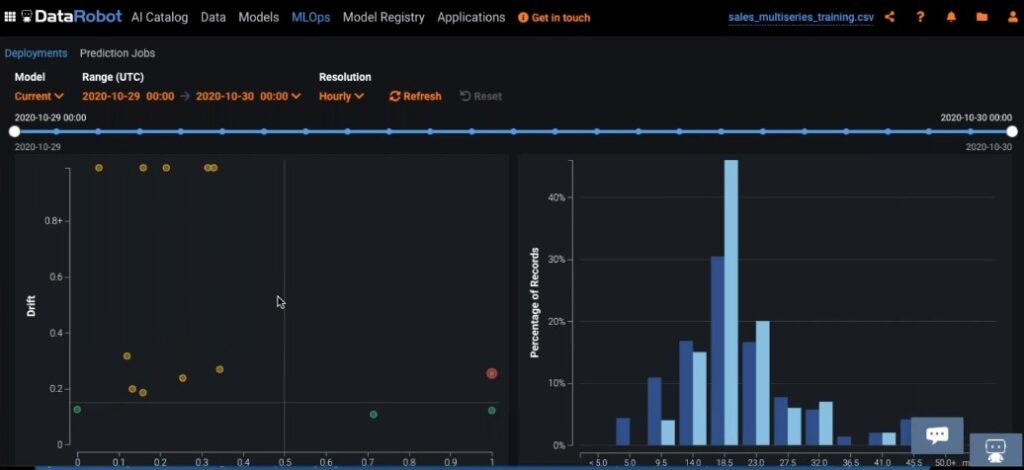Image resolution: width=1024 pixels, height=470 pixels.
Task: Expand the Resolution Hourly dropdown
Action: [x=341, y=96]
